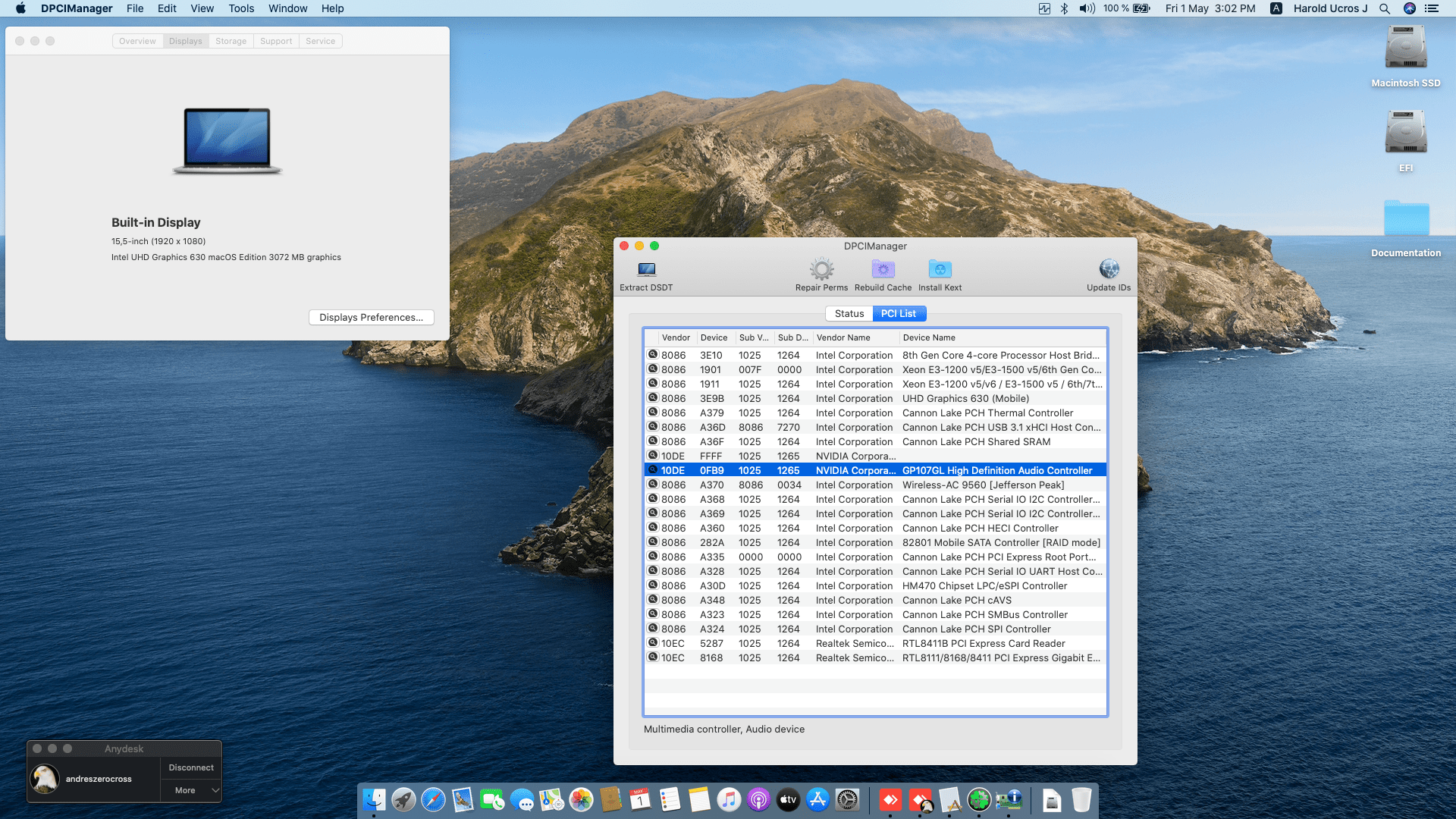Open Notification Center list icon
The width and height of the screenshot is (1456, 819).
pyautogui.click(x=1432, y=8)
